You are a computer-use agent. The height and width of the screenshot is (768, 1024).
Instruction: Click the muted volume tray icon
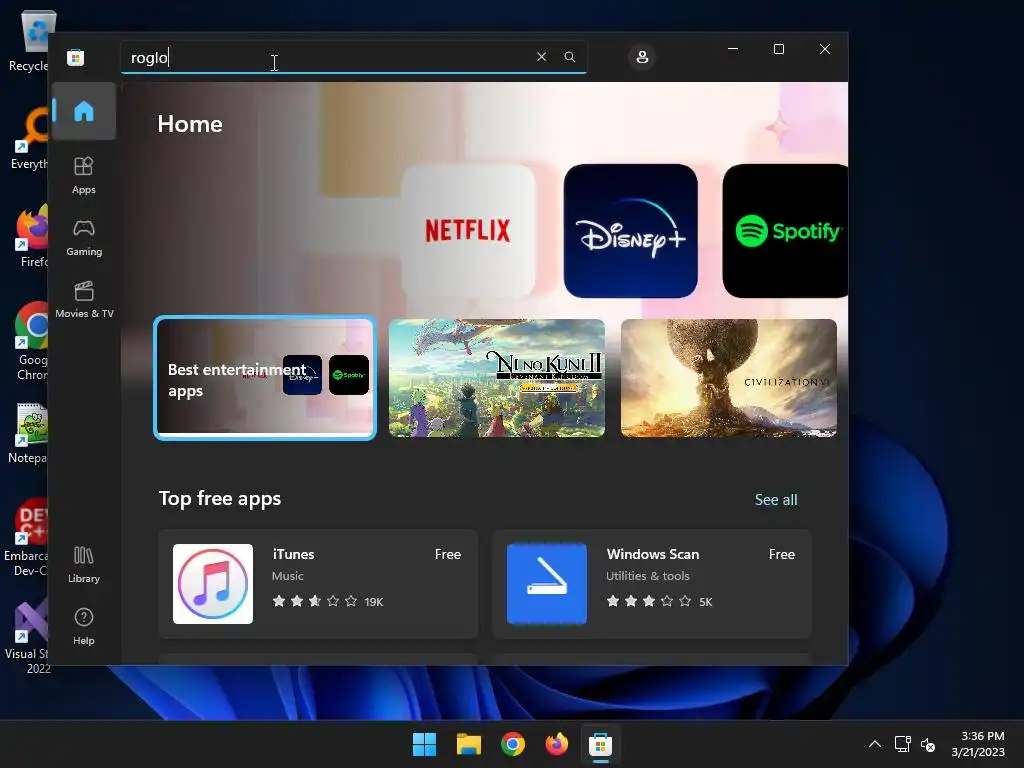coord(928,744)
